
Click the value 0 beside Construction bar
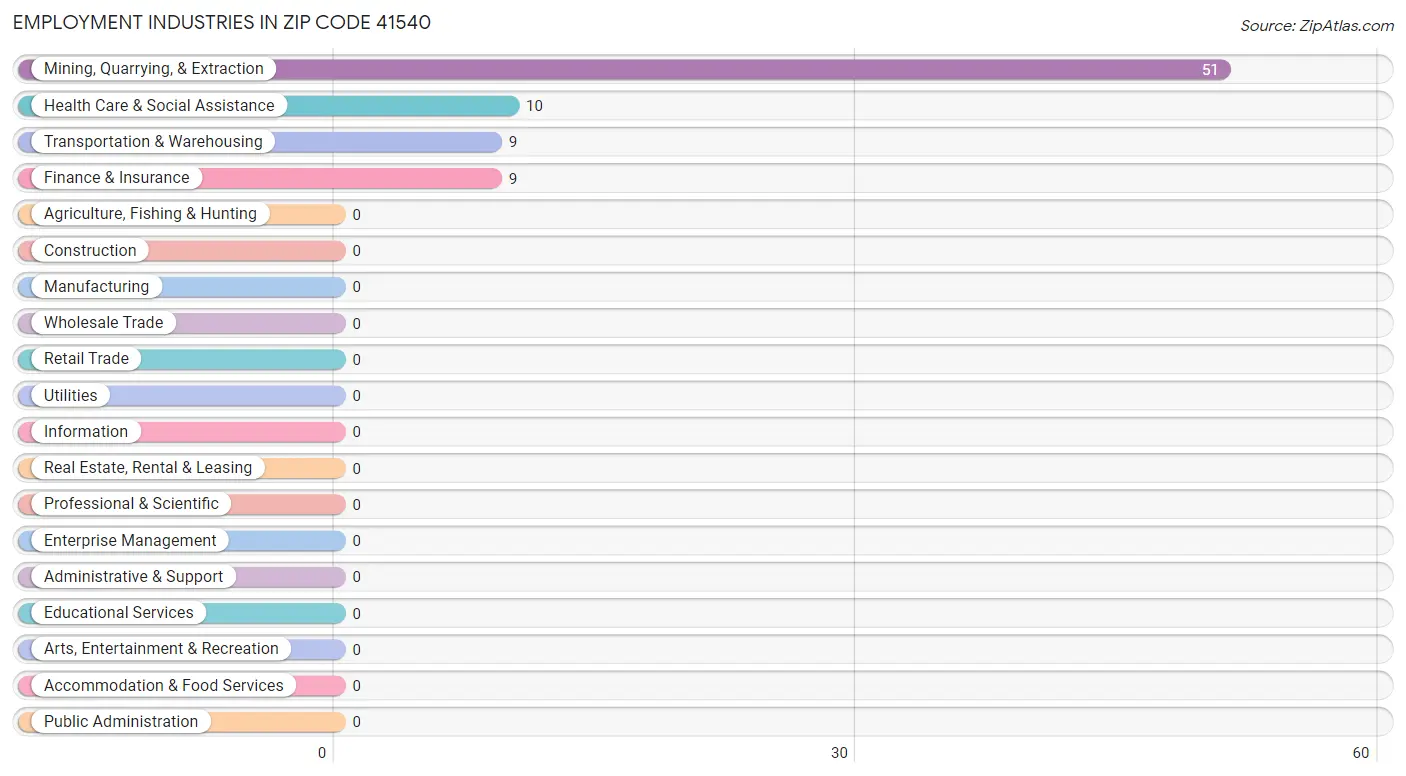(357, 251)
